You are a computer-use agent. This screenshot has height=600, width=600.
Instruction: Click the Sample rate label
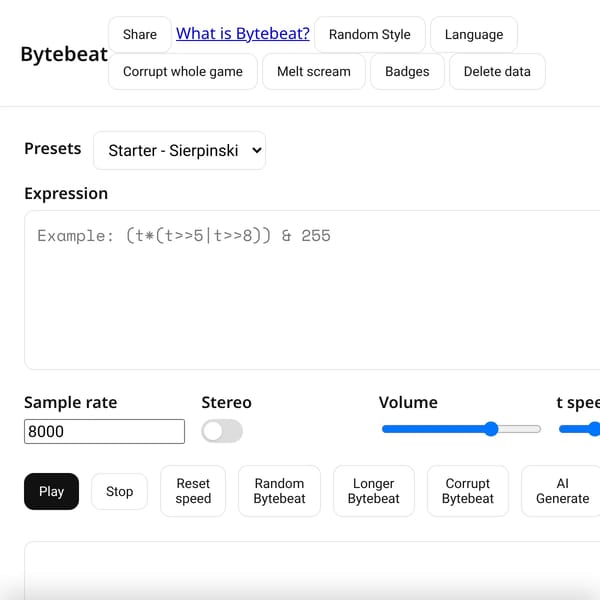(x=71, y=403)
